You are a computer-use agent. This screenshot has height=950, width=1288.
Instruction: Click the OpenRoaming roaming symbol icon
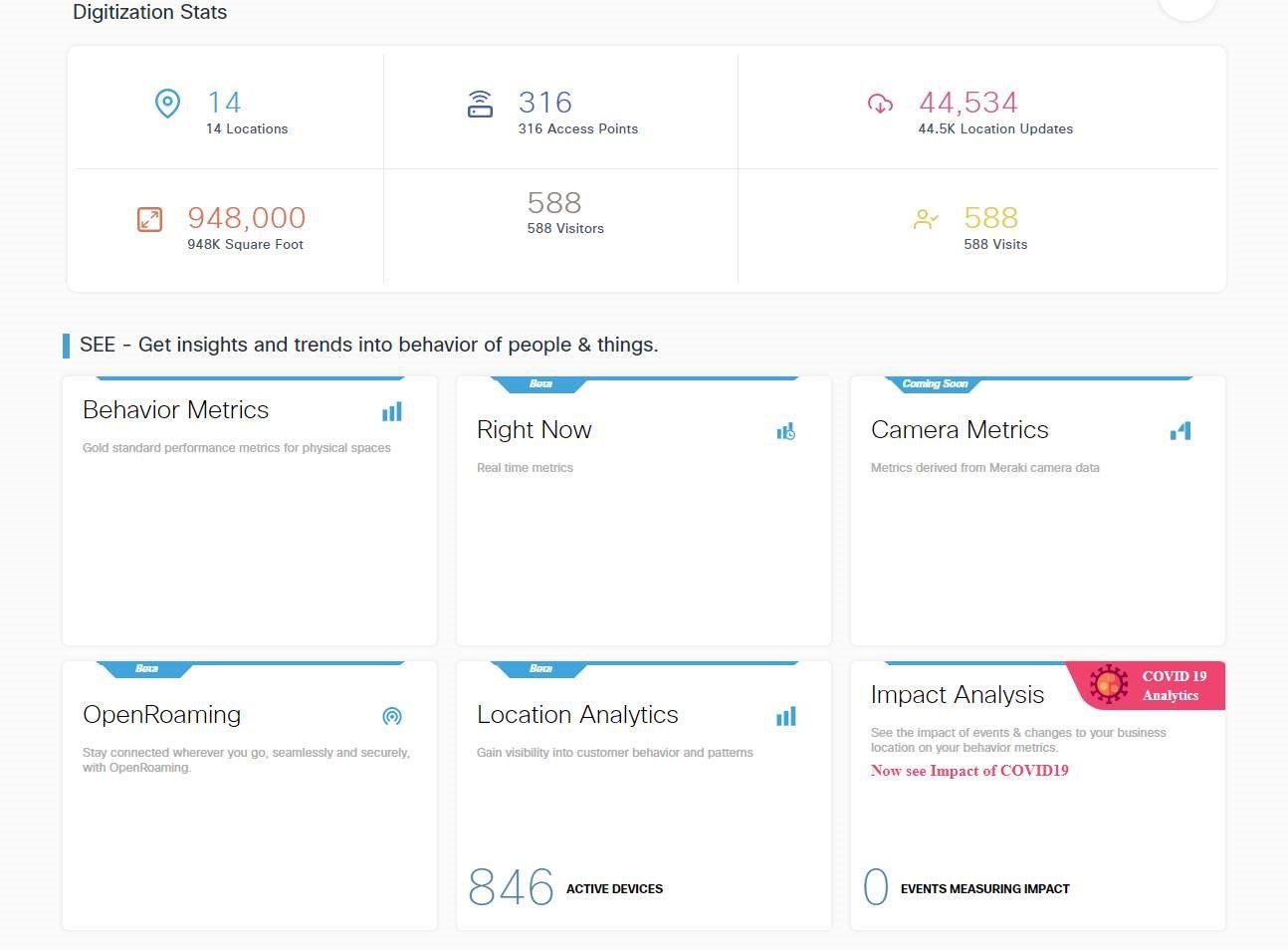(391, 715)
